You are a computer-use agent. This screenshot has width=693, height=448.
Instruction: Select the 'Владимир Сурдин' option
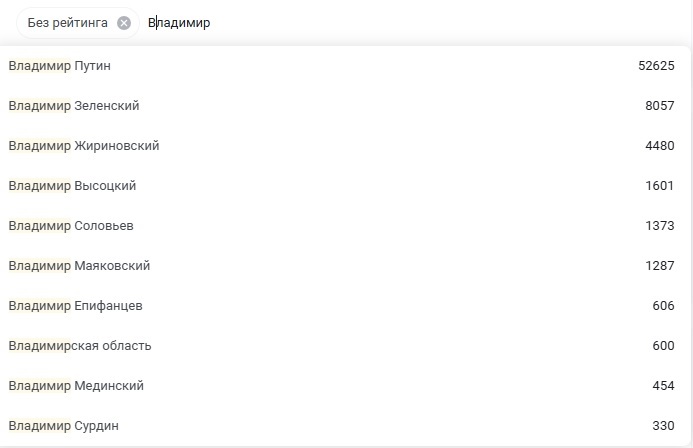pos(346,425)
